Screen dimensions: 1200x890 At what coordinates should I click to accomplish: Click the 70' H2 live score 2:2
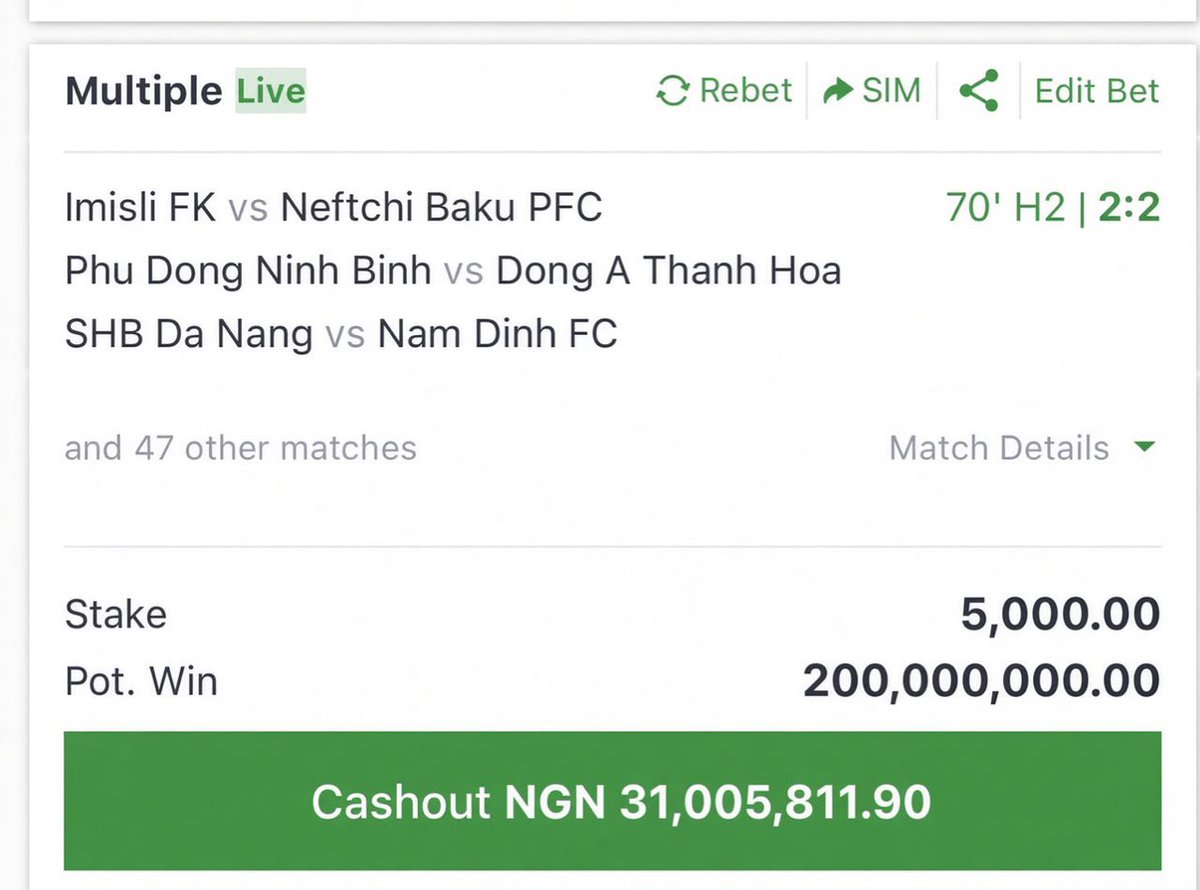click(x=1052, y=208)
